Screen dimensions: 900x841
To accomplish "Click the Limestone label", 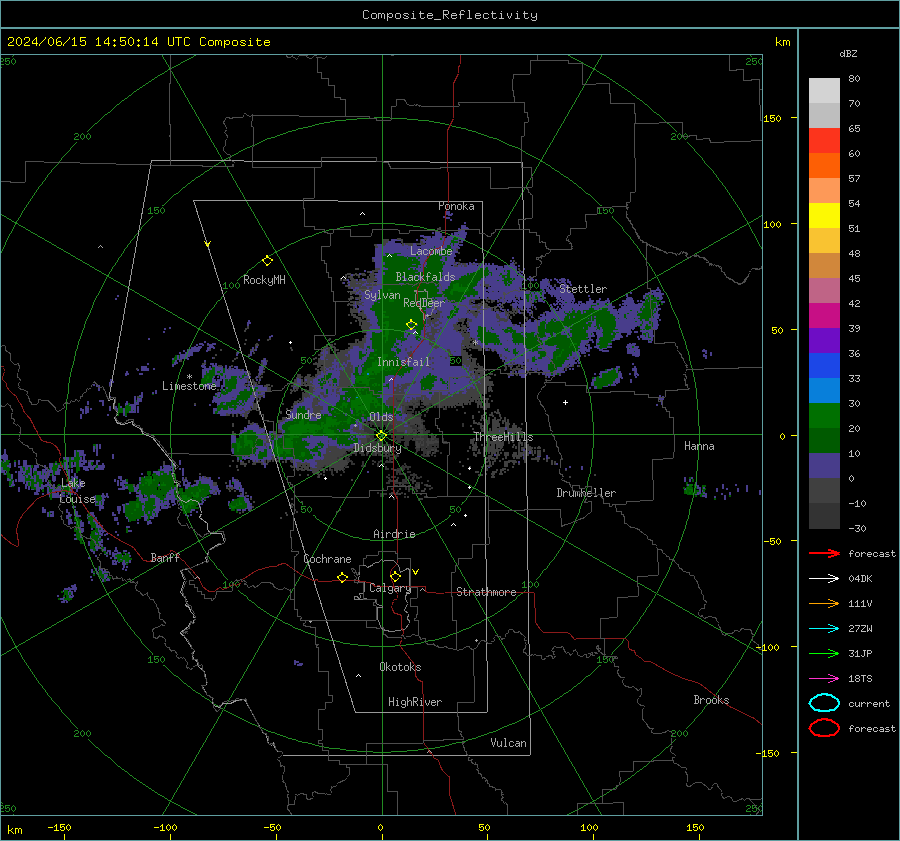I will tap(189, 386).
